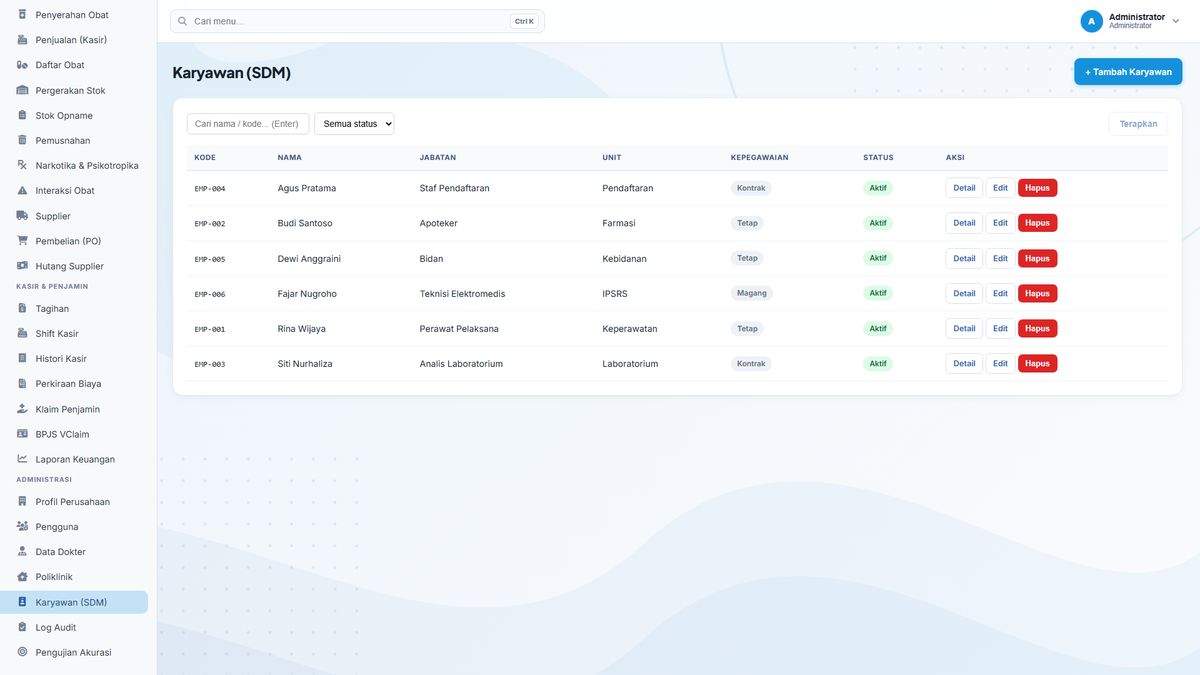Edit the Dewi Anggraini employee row

(x=1000, y=258)
